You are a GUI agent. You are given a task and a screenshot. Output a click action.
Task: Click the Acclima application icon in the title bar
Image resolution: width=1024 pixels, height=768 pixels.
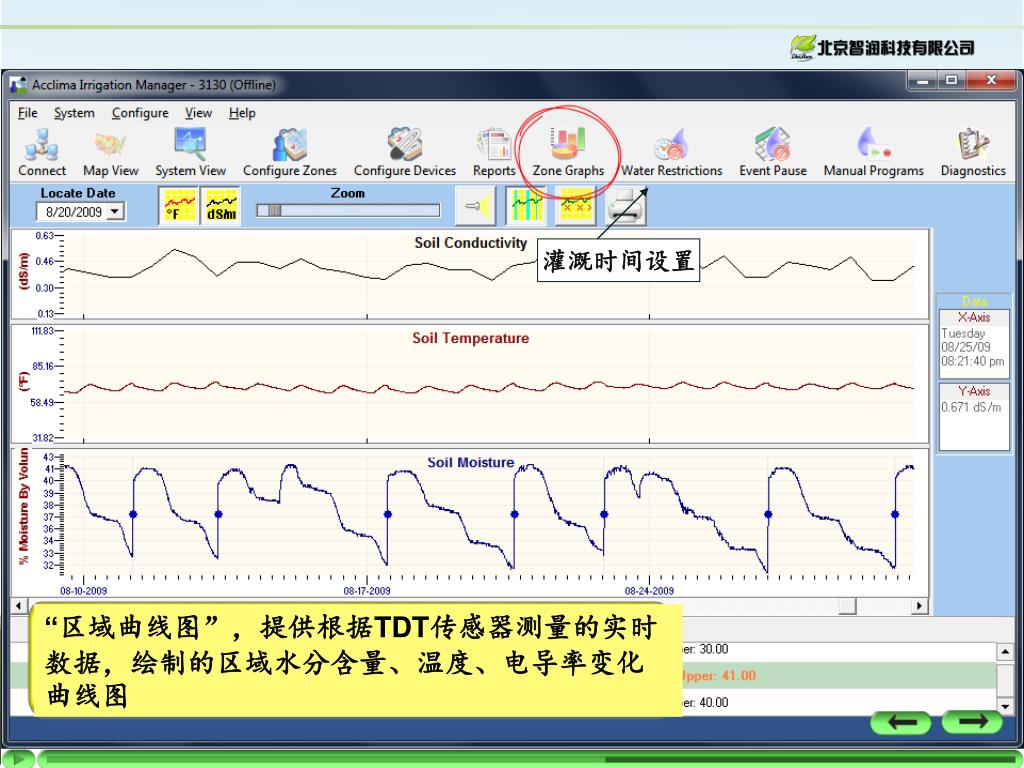[18, 85]
